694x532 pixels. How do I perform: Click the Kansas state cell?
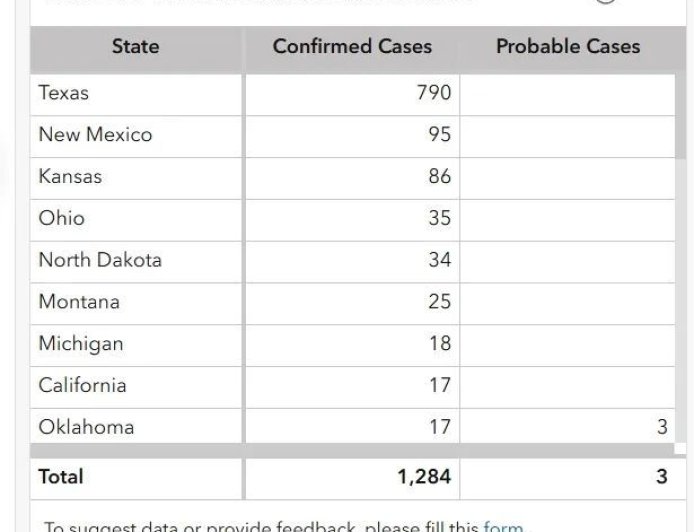(70, 177)
